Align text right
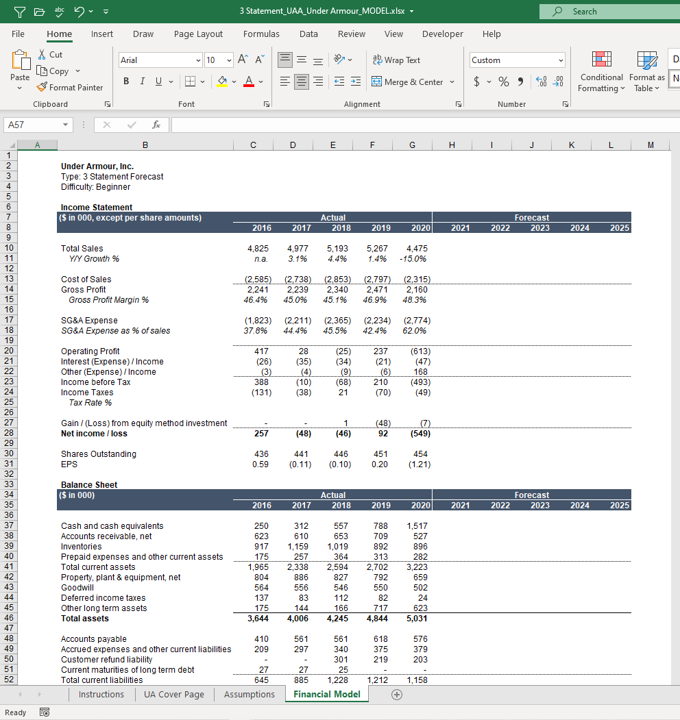Viewport: 680px width, 720px height. [318, 82]
